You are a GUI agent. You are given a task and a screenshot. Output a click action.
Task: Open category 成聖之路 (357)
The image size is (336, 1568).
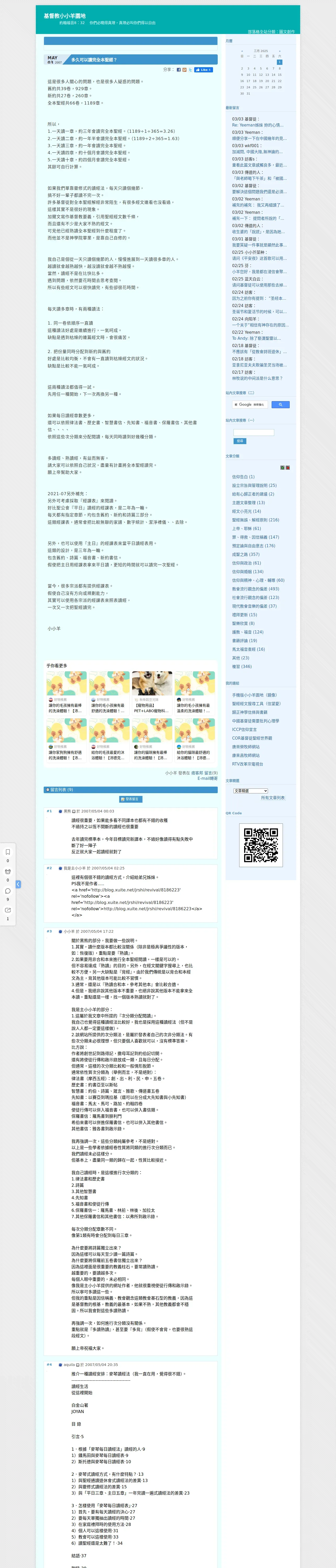coord(246,555)
